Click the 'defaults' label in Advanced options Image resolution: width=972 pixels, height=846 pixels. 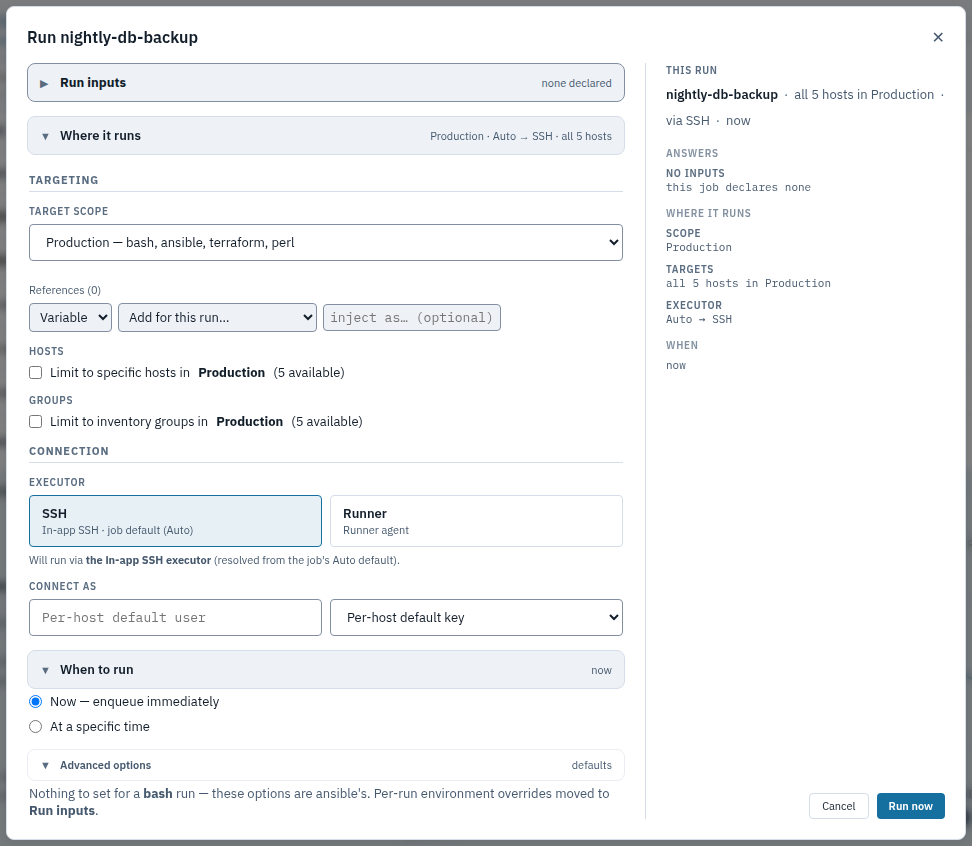click(x=591, y=765)
